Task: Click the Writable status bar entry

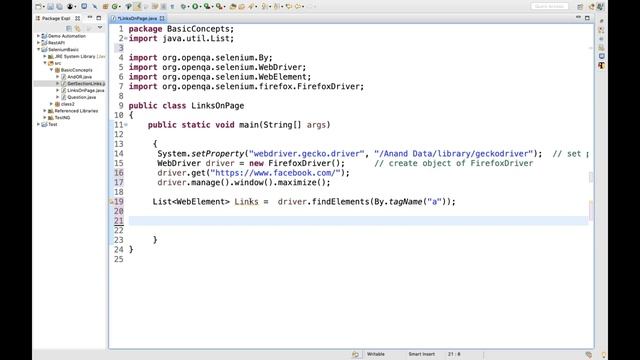Action: click(x=376, y=354)
